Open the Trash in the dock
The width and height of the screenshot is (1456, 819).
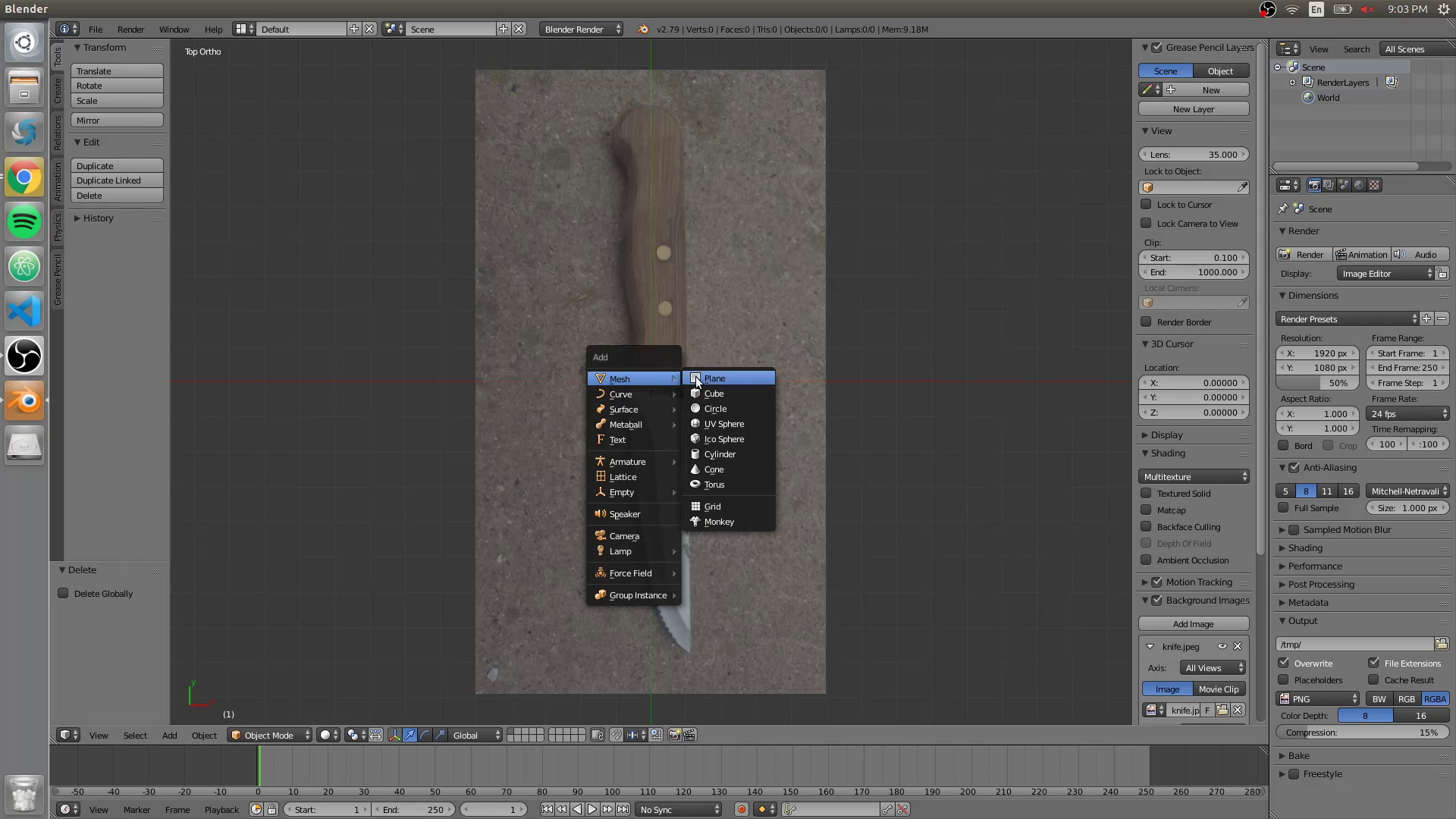coord(24,794)
